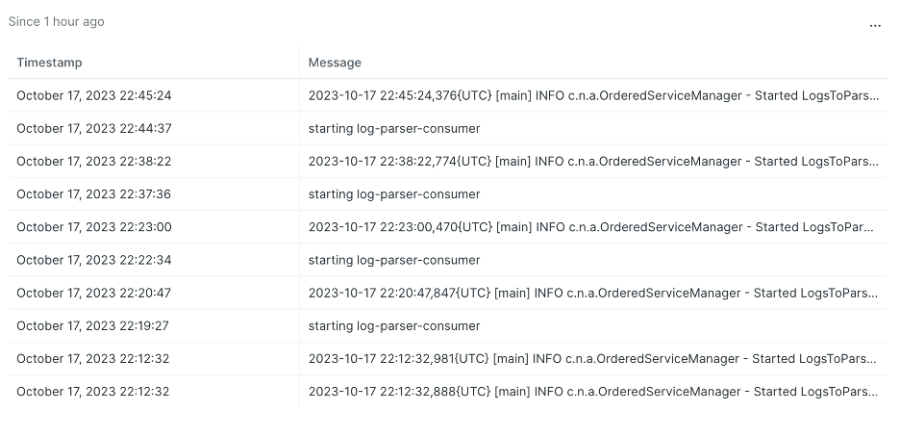Select the October 17, 2023 22:44:37 timestamp

click(x=94, y=129)
